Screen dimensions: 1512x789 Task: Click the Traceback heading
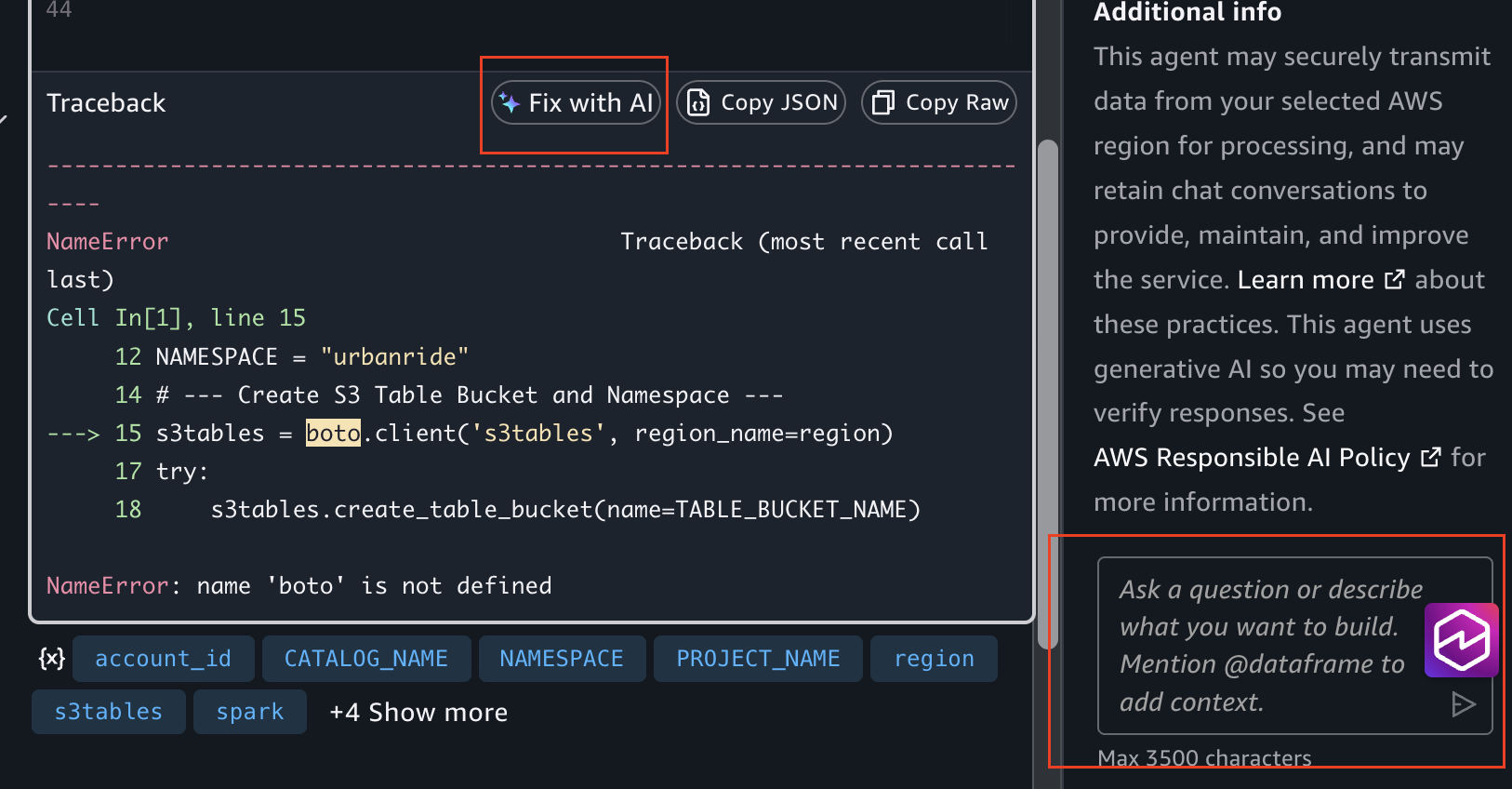[x=106, y=103]
